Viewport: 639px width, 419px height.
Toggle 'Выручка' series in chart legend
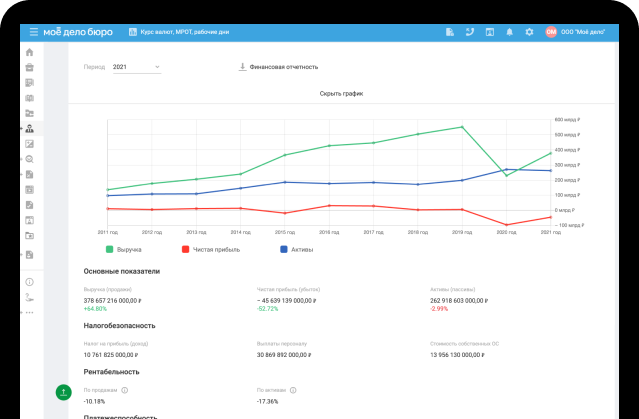122,248
